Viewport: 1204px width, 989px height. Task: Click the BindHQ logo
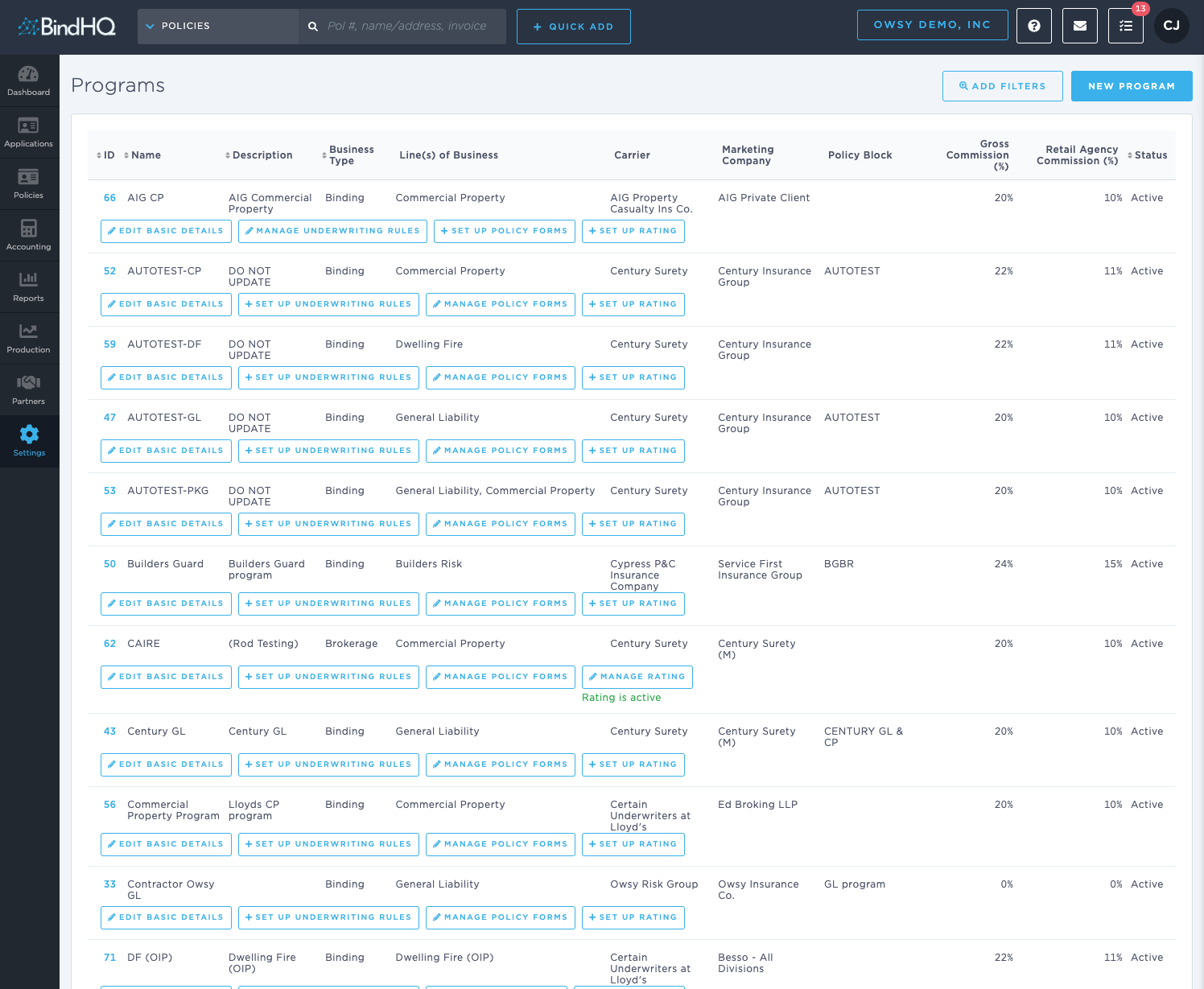tap(67, 27)
